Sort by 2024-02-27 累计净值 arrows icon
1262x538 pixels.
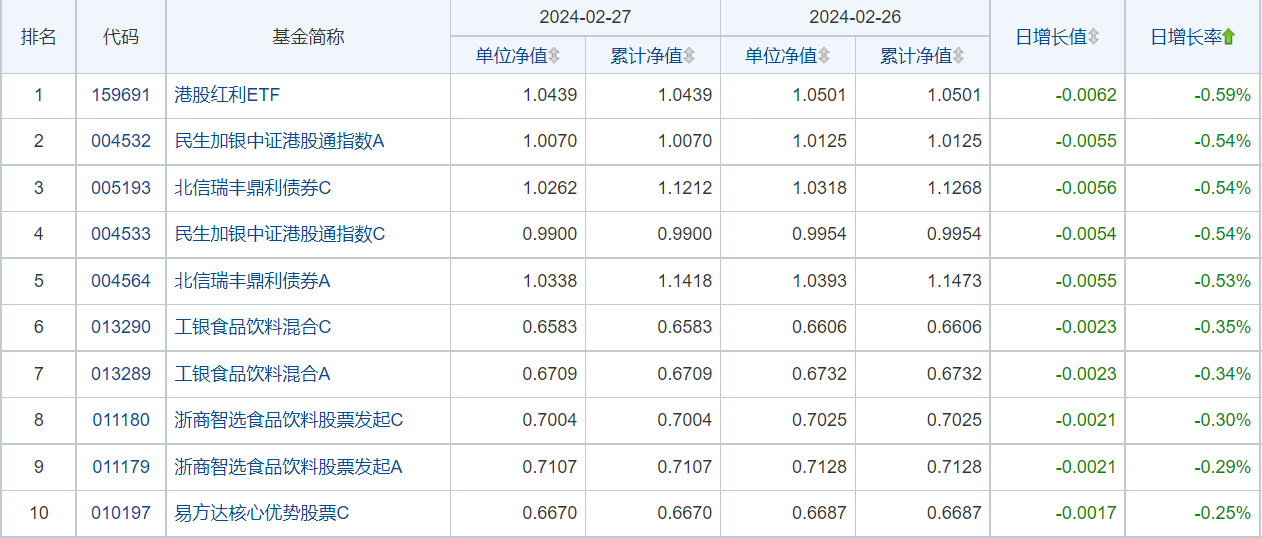pos(689,56)
